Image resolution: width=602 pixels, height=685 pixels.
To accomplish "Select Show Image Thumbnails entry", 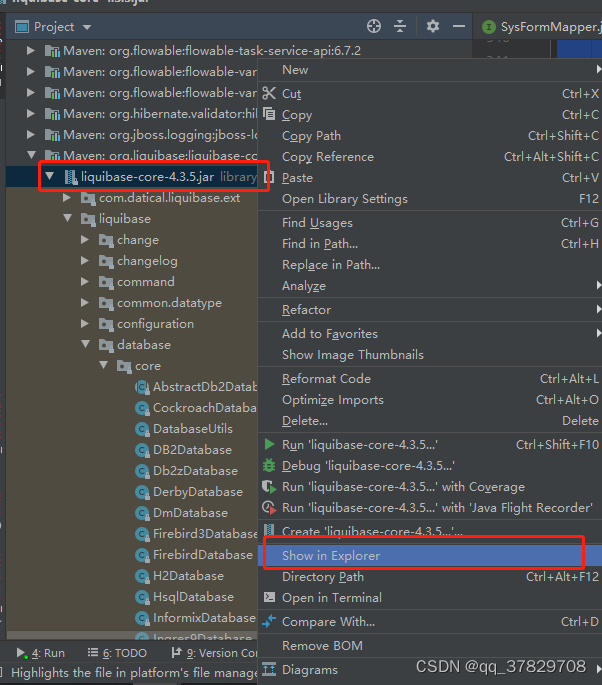I will [430, 354].
